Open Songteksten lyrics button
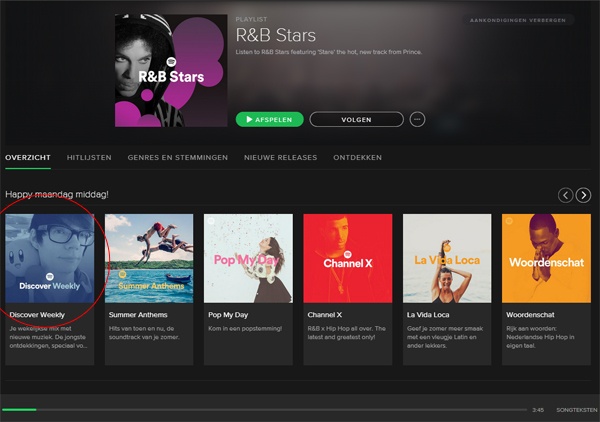Screen dimensions: 600x422 coord(577,410)
